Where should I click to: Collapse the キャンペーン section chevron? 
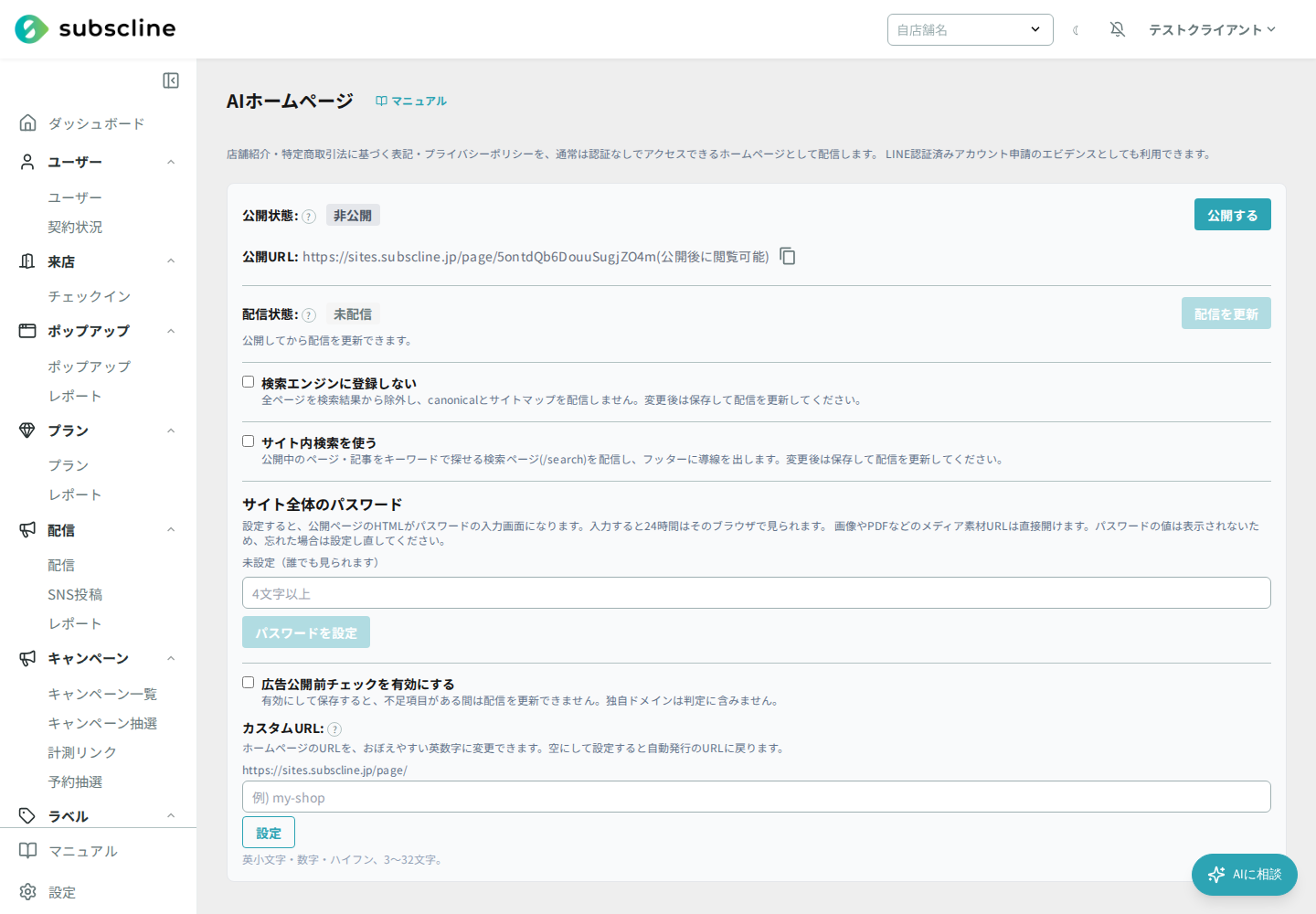(x=171, y=658)
